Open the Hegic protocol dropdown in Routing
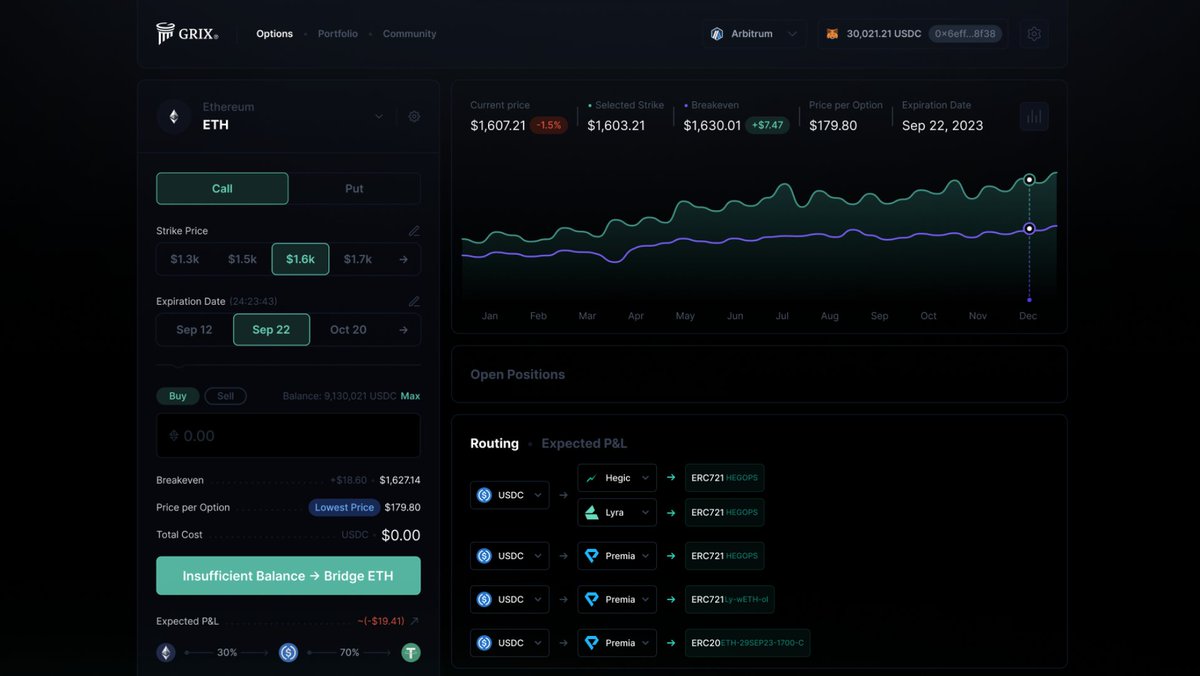1200x676 pixels. point(616,477)
